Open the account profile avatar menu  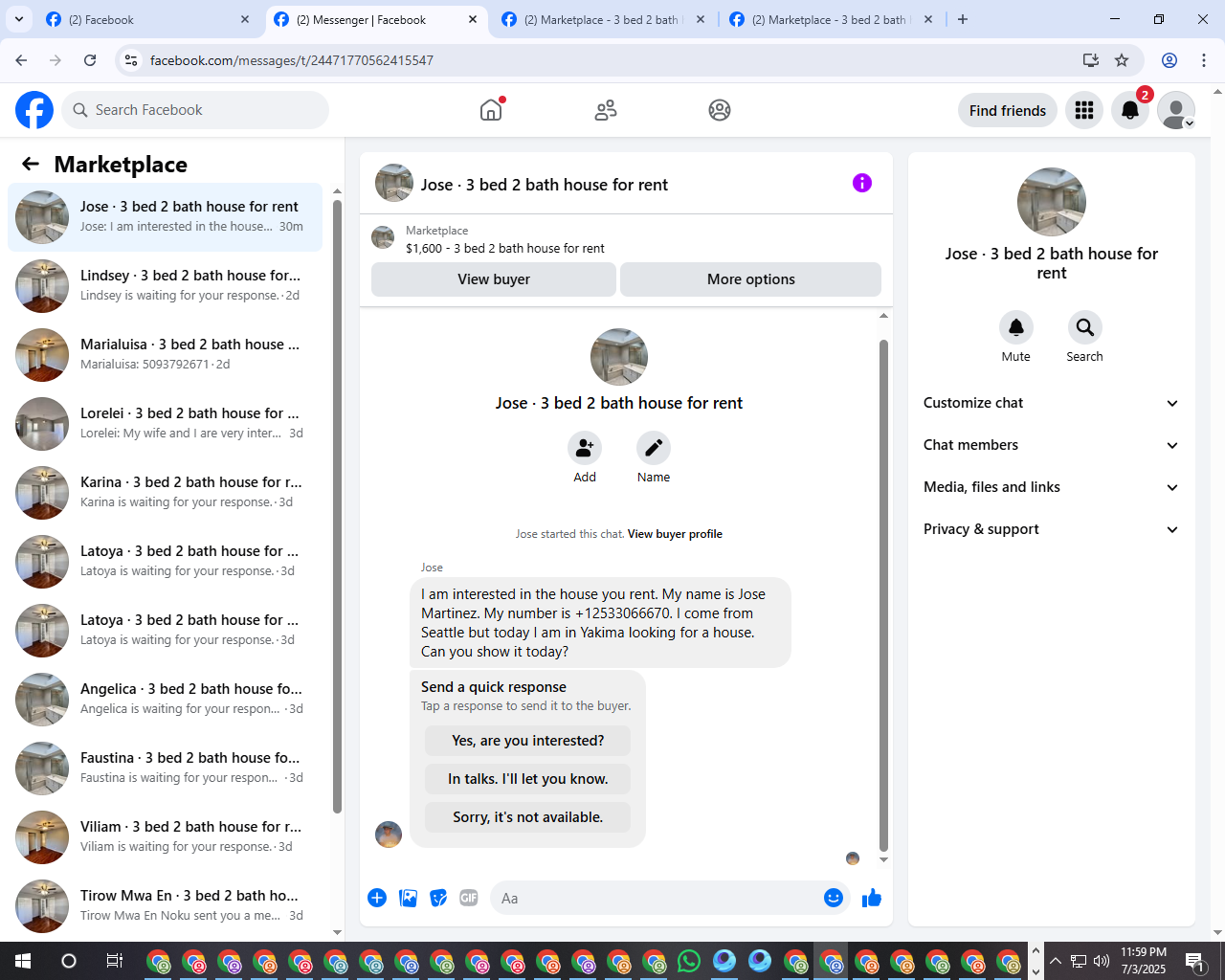[1176, 110]
